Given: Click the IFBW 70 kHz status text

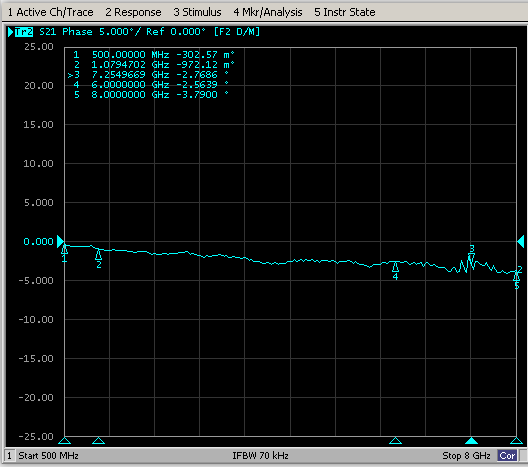Looking at the screenshot, I should 260,456.
